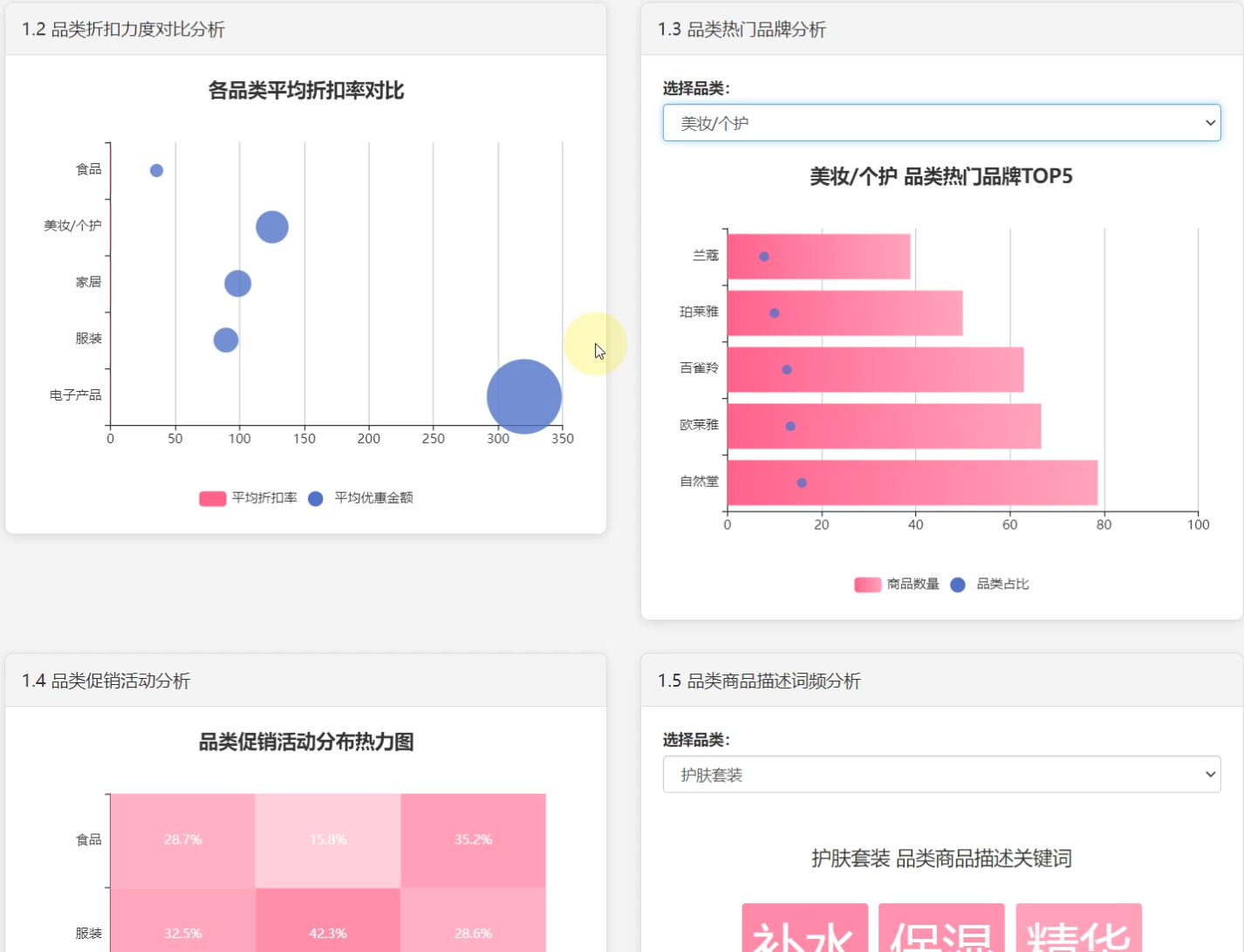Image resolution: width=1244 pixels, height=952 pixels.
Task: Click the 欧莱雅 品类占比 dot
Action: (790, 427)
